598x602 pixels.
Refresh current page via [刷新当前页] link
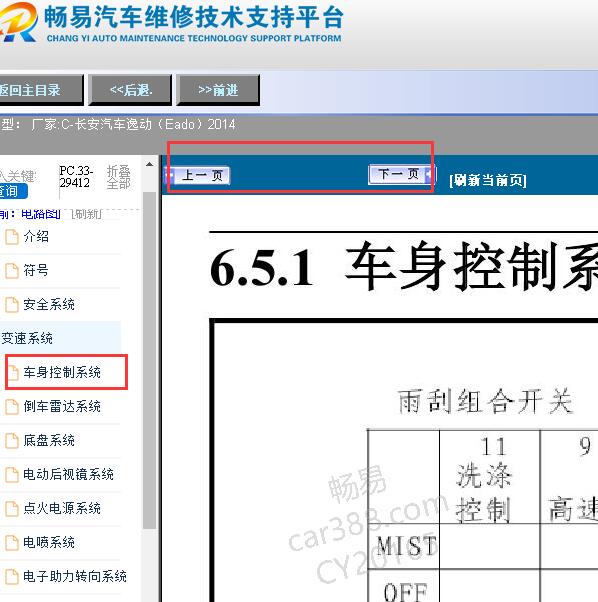pyautogui.click(x=488, y=180)
